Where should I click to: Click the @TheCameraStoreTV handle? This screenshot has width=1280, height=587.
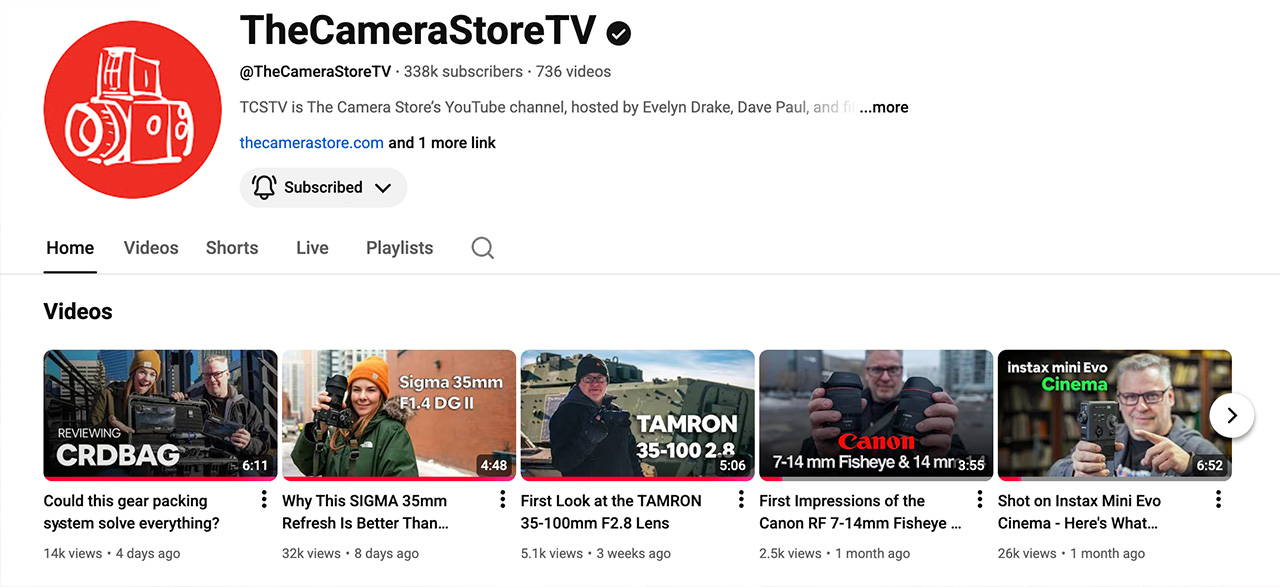point(315,72)
